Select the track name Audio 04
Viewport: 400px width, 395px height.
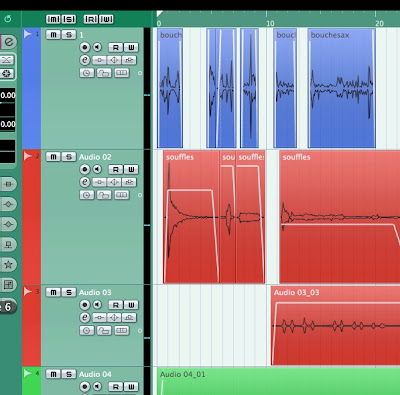click(x=95, y=375)
